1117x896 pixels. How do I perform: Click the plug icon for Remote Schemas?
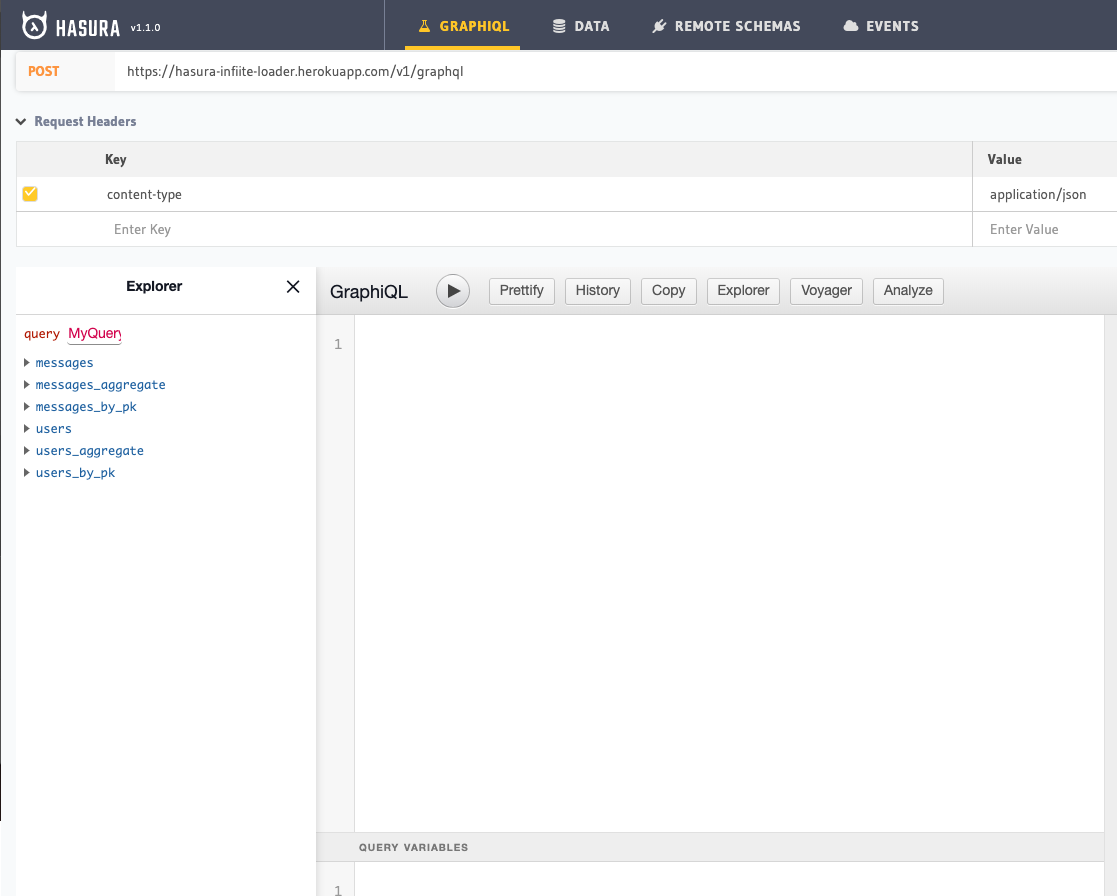click(x=659, y=27)
